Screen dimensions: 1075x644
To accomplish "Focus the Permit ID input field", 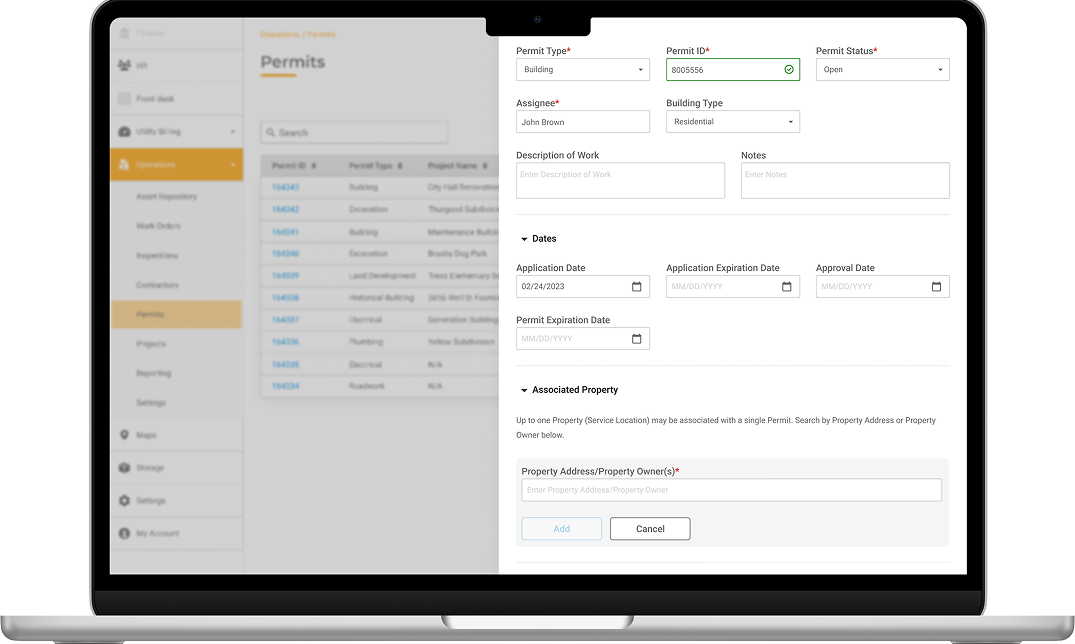I will pyautogui.click(x=732, y=69).
